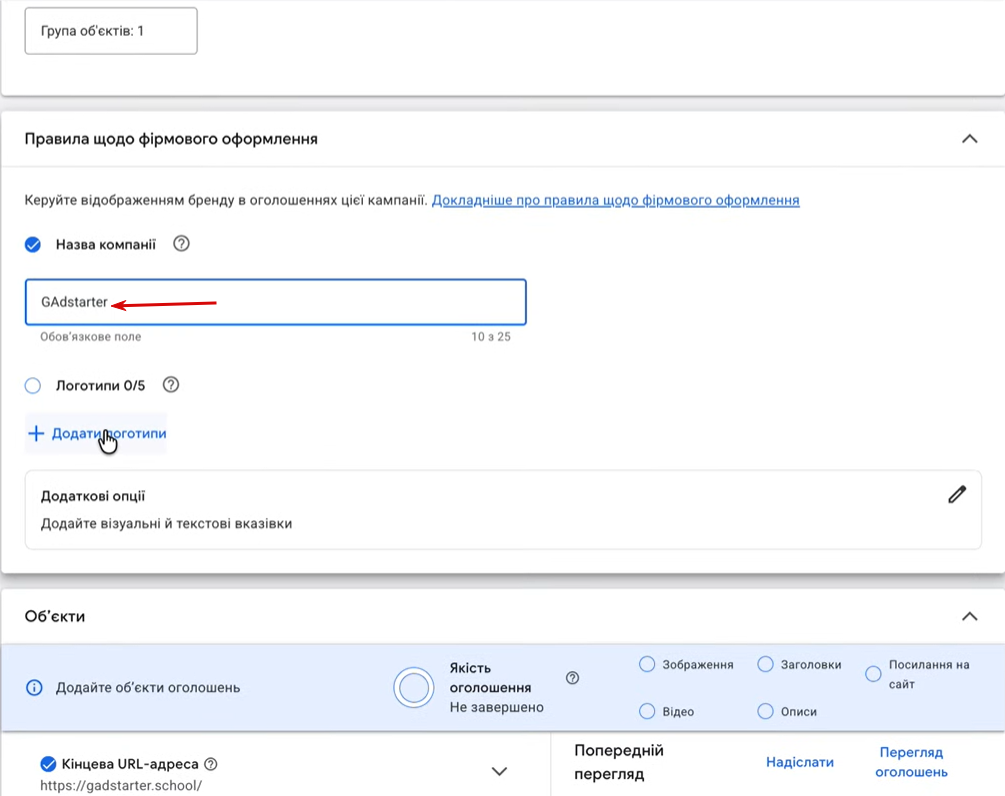Collapse the Правила щодо фірмового оформлення section
Viewport: 1005px width, 796px height.
pyautogui.click(x=969, y=139)
